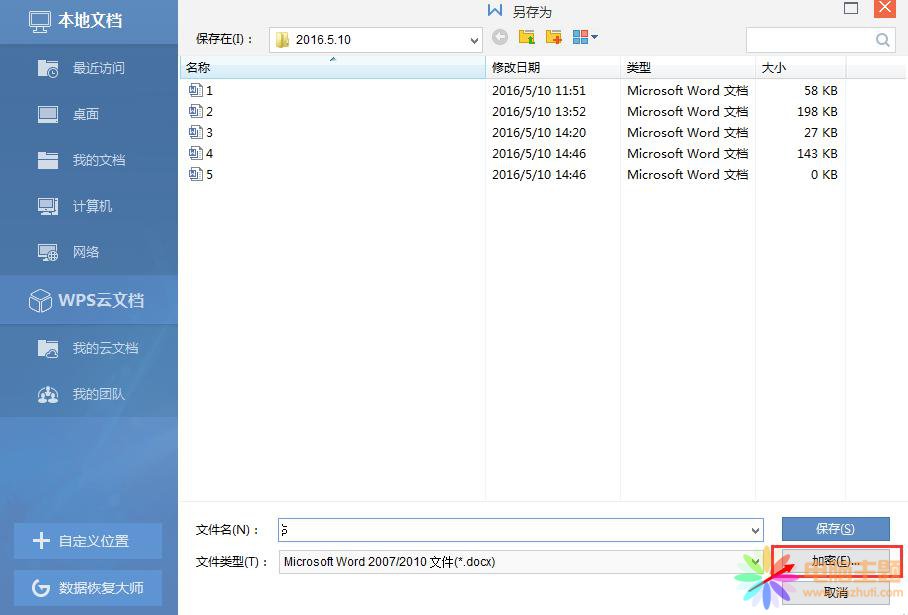The image size is (908, 615).
Task: Open the 最近访问 (Recent) section in sidebar
Action: (85, 68)
